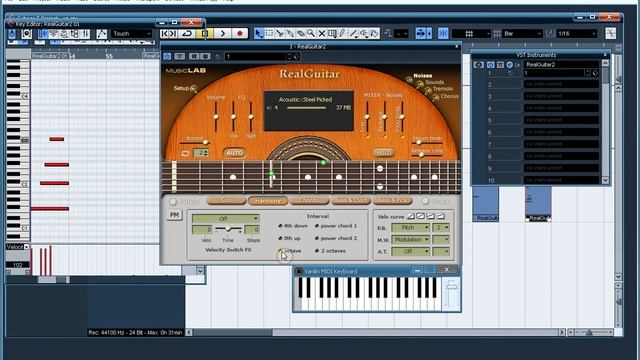Open the R.B. range value 2 dropdown
The width and height of the screenshot is (640, 360).
(441, 227)
